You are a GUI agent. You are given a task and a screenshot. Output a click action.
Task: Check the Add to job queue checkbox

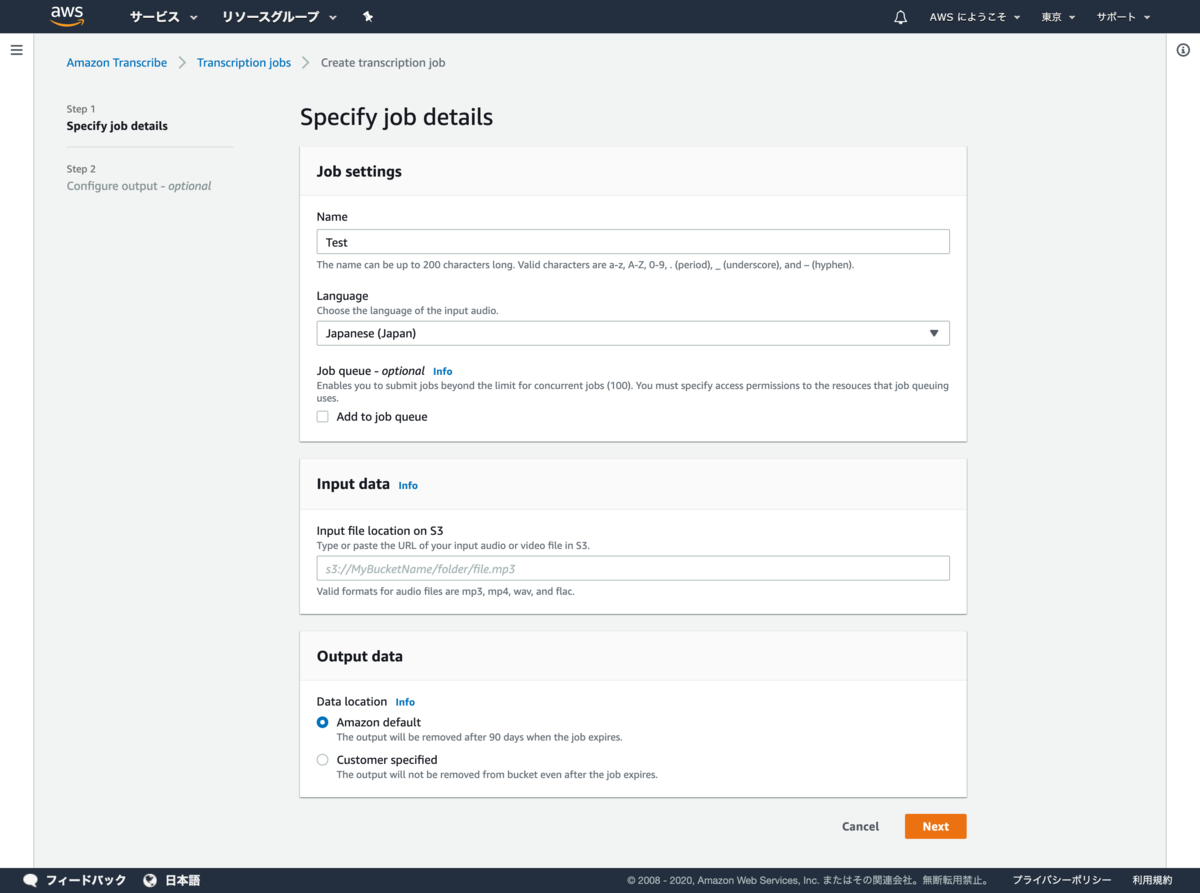click(323, 417)
